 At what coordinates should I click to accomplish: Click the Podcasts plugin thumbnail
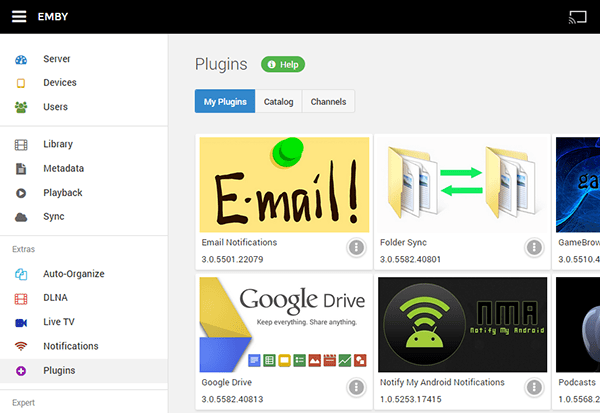pyautogui.click(x=578, y=325)
